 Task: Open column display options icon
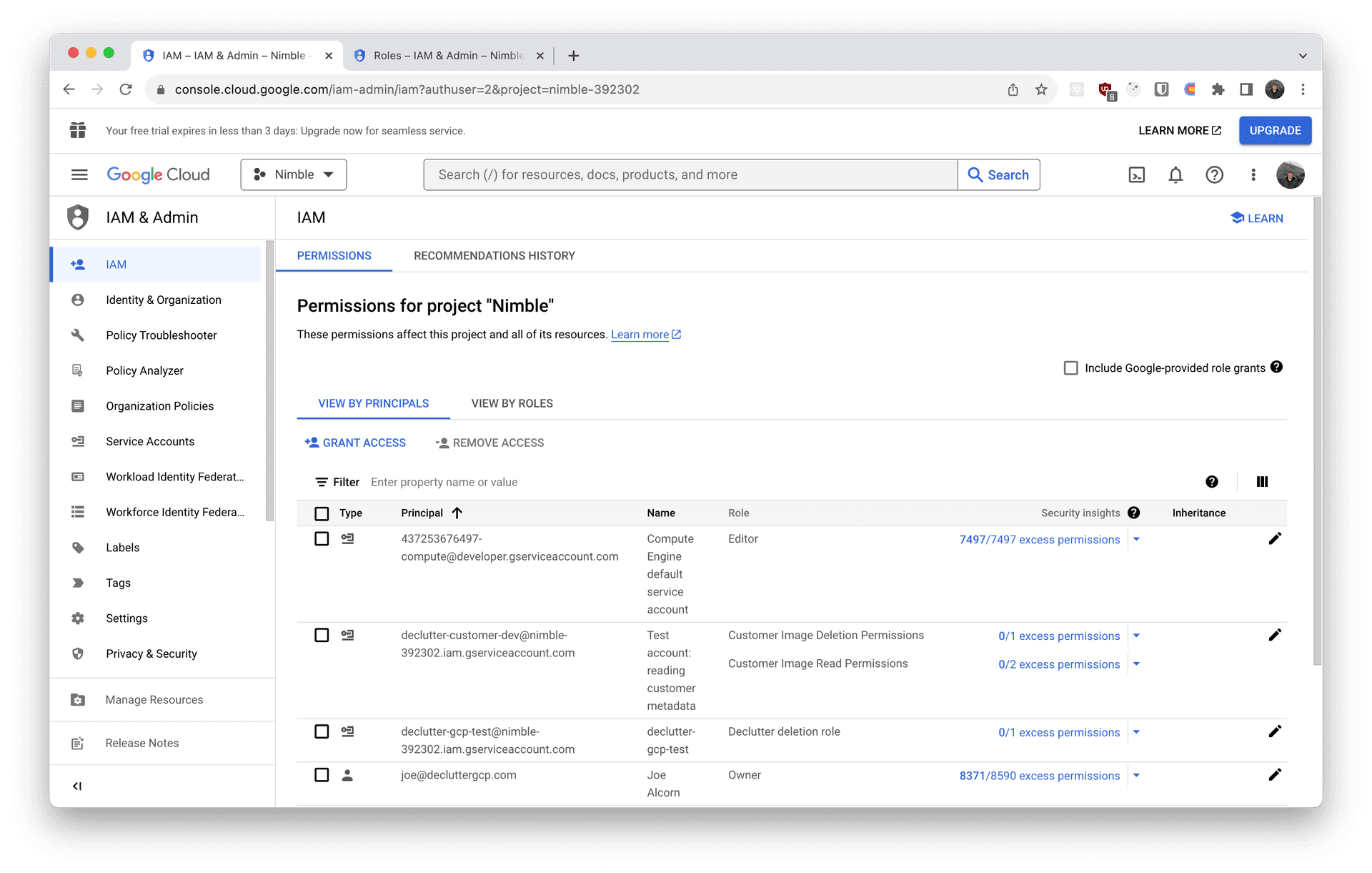click(1262, 482)
